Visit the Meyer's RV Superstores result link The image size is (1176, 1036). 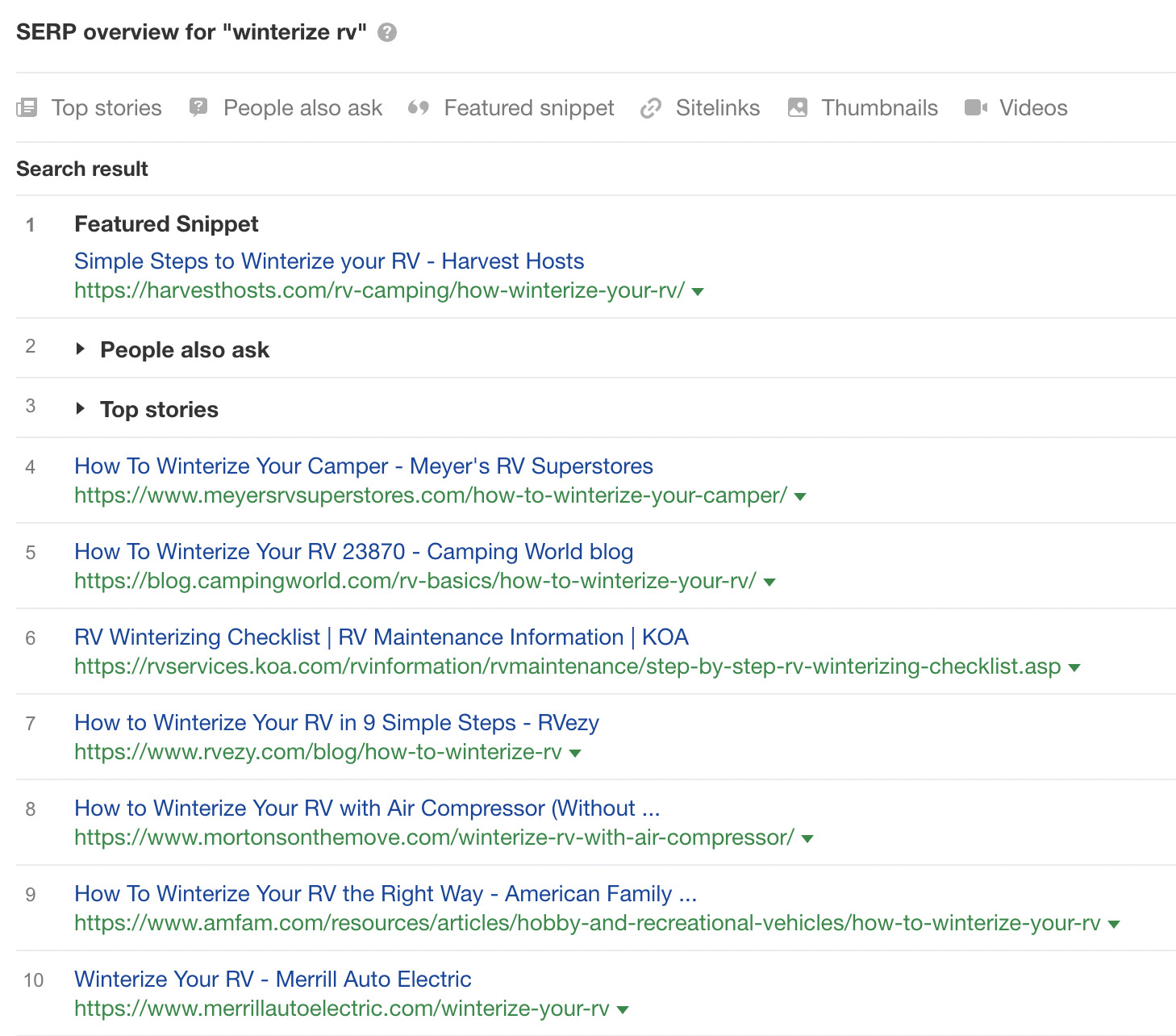point(363,466)
